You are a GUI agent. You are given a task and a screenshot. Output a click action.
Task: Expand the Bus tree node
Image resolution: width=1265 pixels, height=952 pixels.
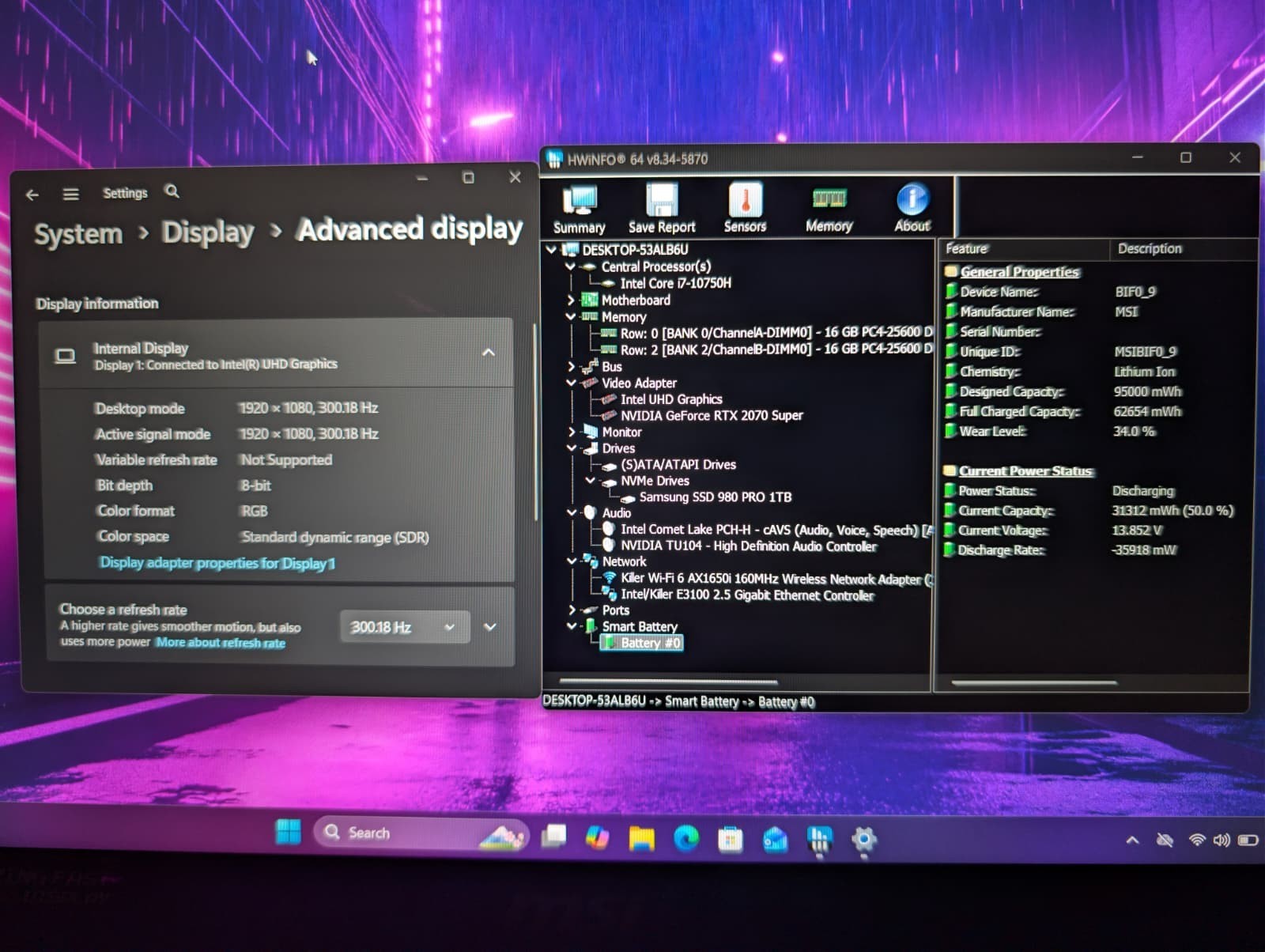point(572,367)
